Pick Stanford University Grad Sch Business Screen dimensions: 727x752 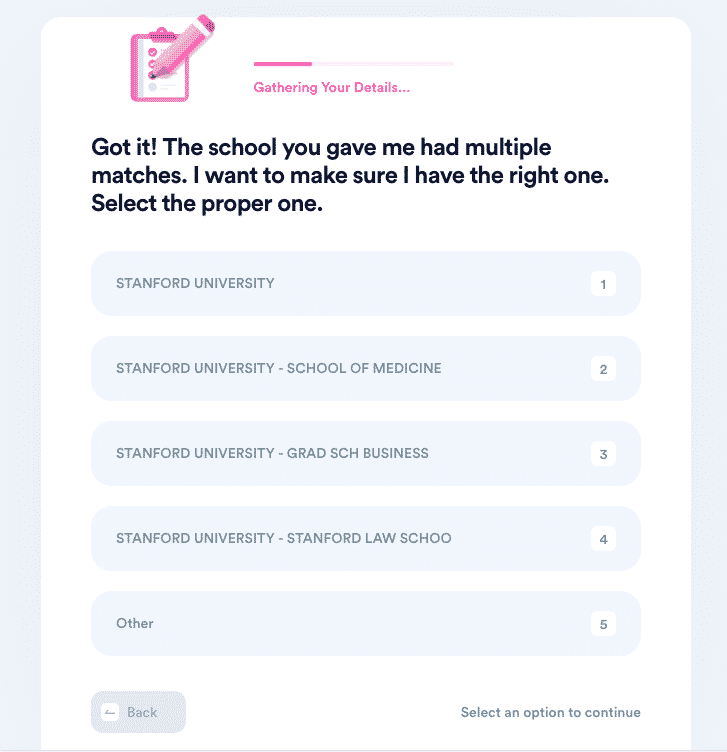366,453
